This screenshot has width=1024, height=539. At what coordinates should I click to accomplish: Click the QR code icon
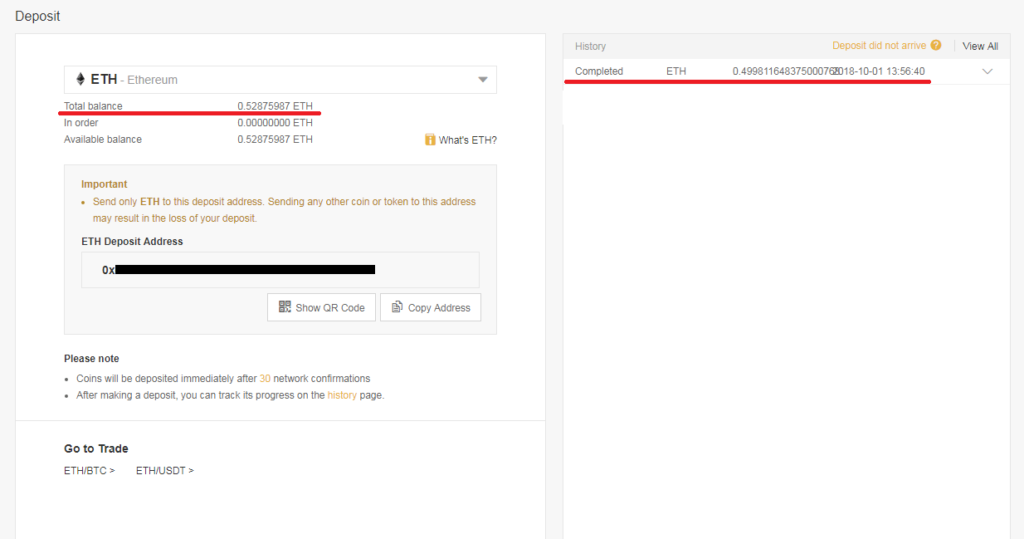[285, 307]
